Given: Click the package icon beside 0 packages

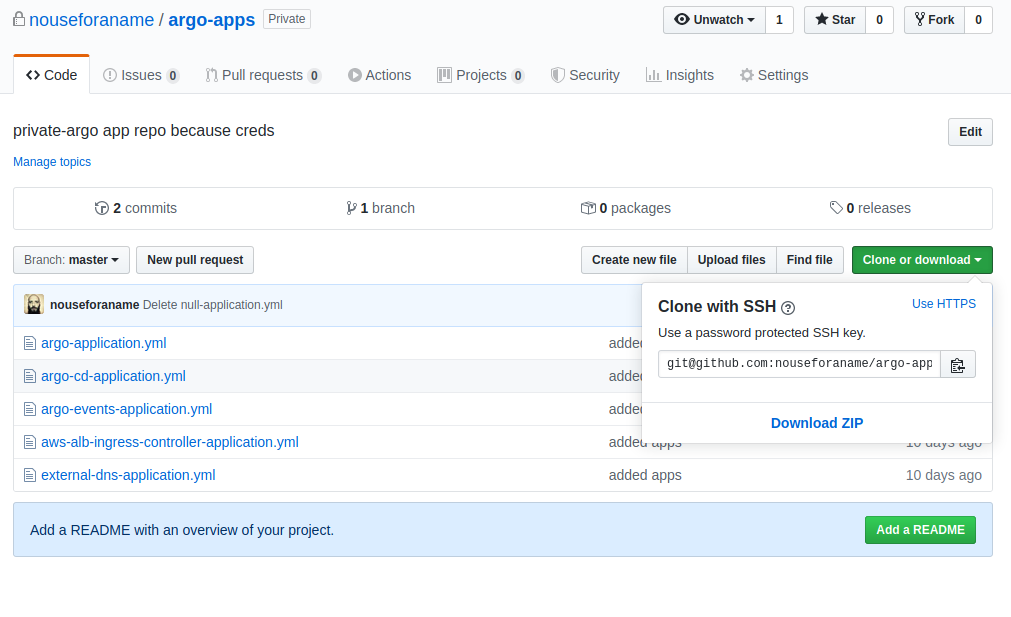Looking at the screenshot, I should (588, 208).
